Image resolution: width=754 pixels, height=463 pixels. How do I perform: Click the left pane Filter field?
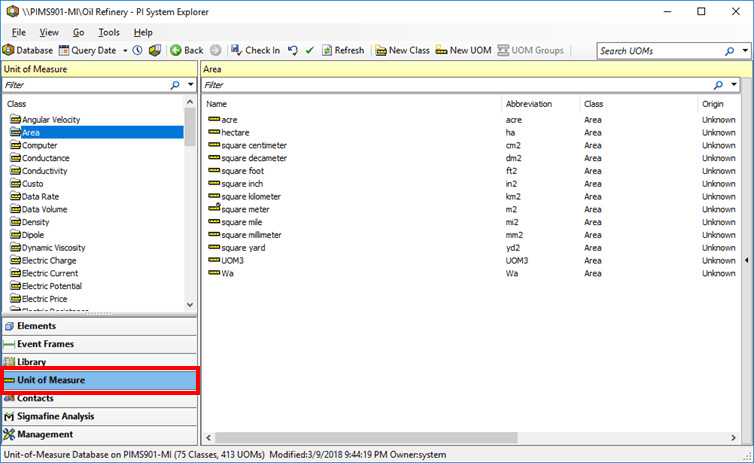(86, 85)
